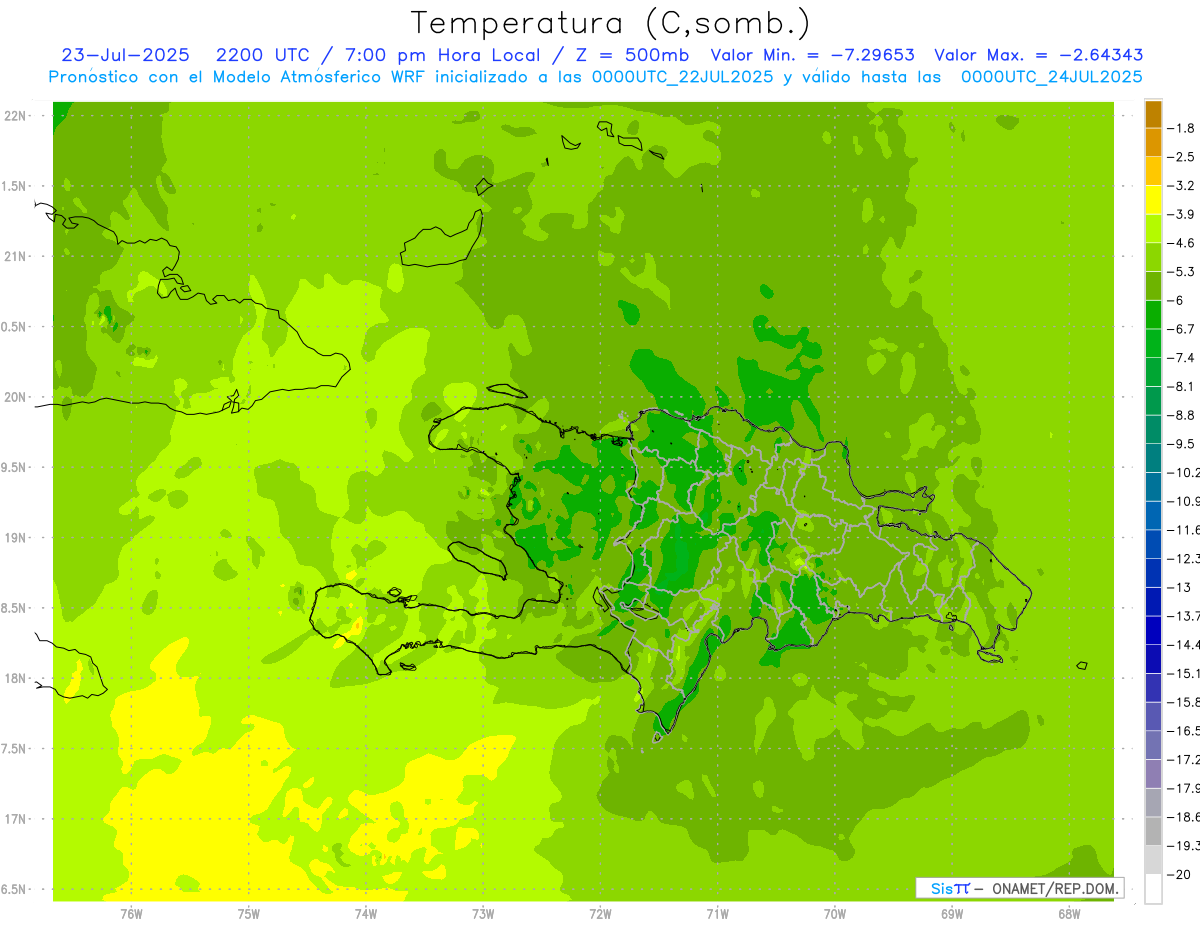Image resolution: width=1200 pixels, height=927 pixels.
Task: Click the '22N' latitude label
Action: click(x=15, y=116)
